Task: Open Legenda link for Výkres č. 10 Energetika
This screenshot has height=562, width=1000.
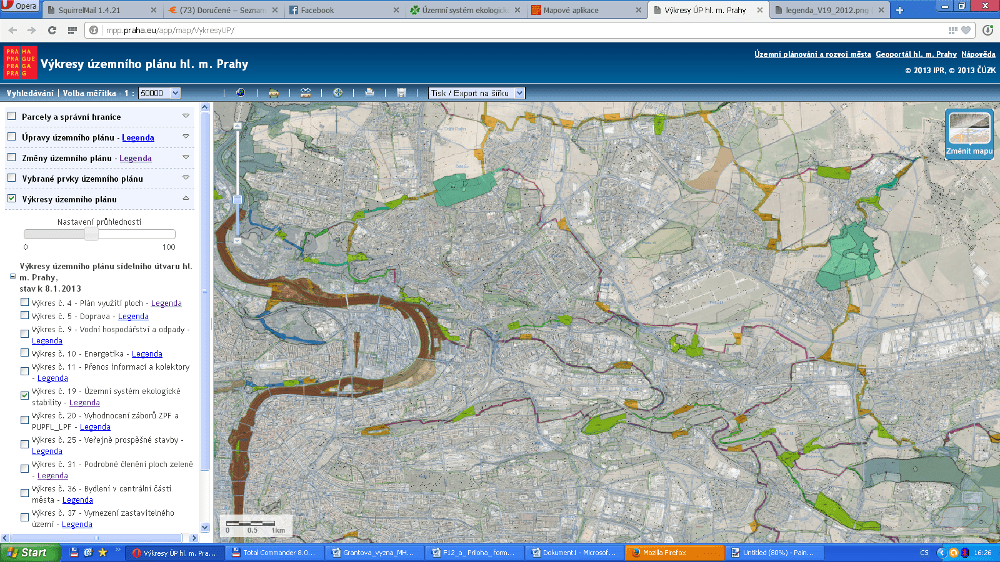Action: (147, 354)
